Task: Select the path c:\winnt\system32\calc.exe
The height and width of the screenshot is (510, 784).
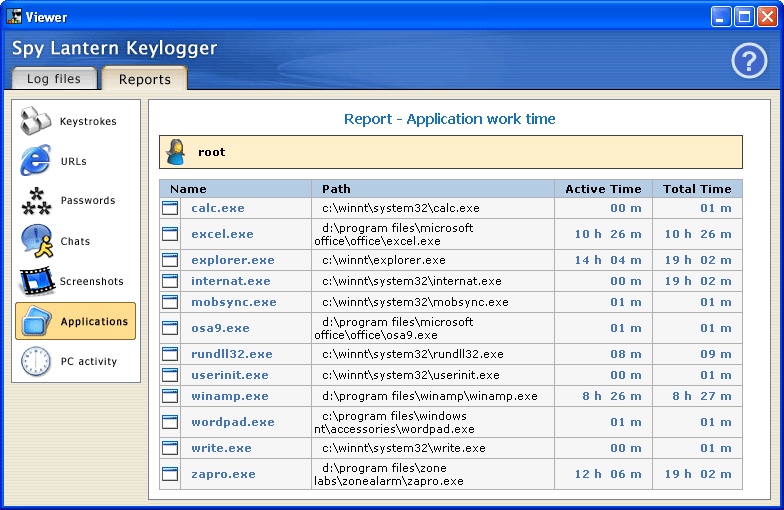Action: tap(401, 208)
